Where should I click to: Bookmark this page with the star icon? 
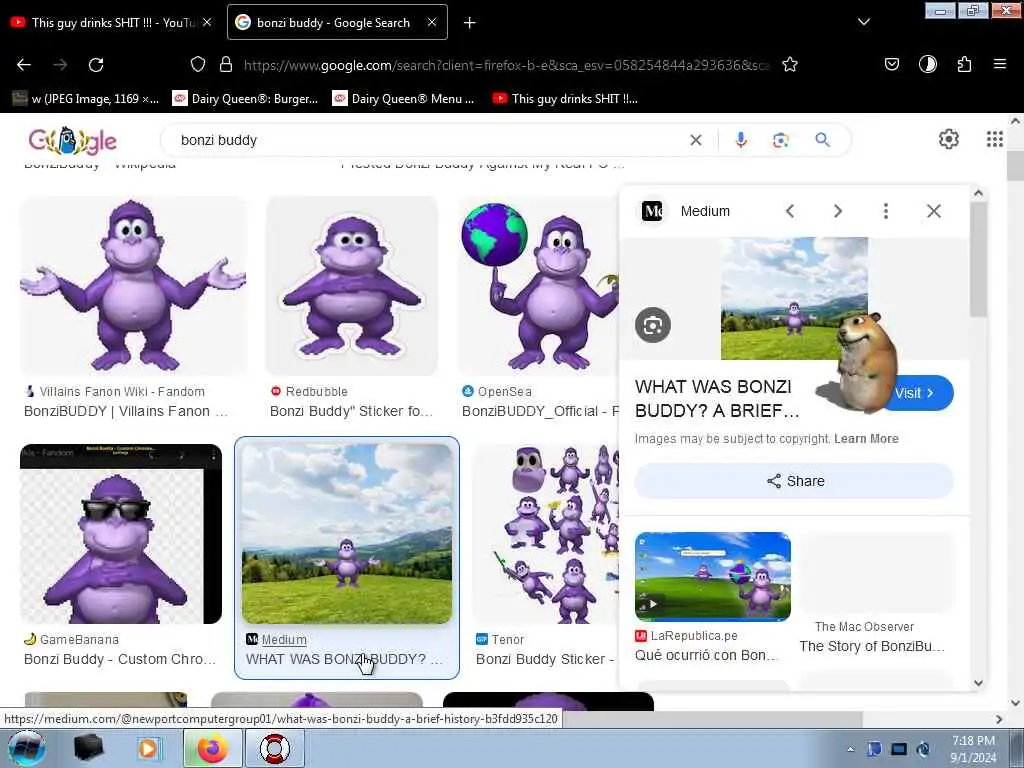point(790,64)
